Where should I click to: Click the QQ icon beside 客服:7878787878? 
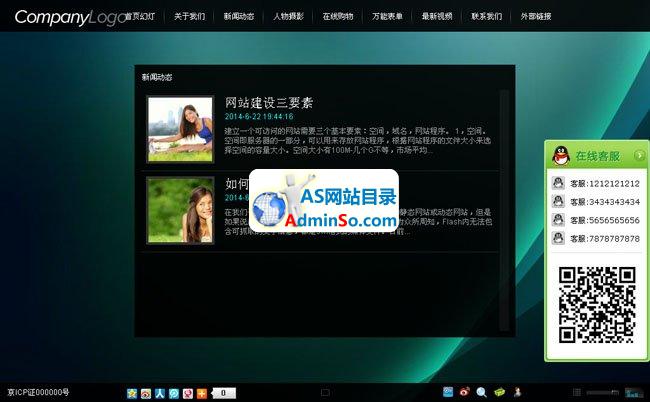point(558,237)
